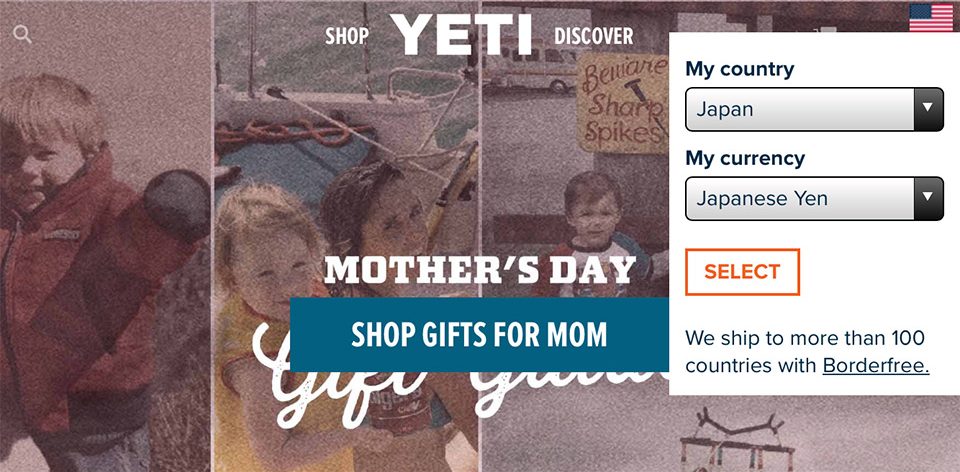Click the Shop Gifts For Mom button
This screenshot has width=960, height=472.
(x=479, y=335)
